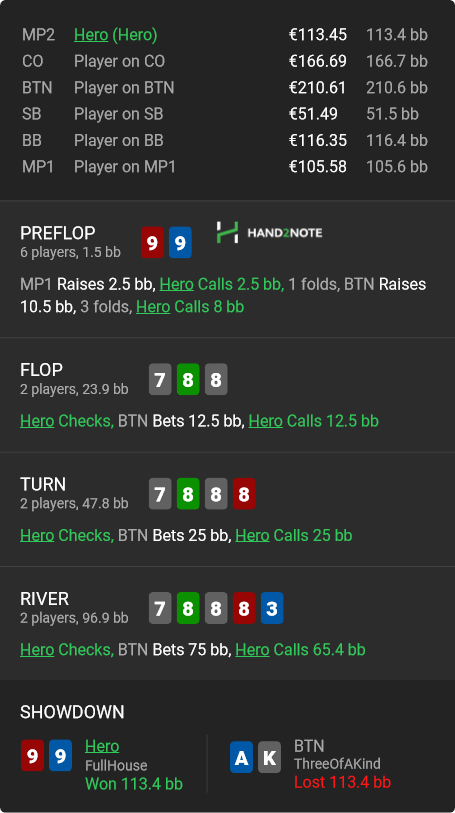The width and height of the screenshot is (455, 813).
Task: Click the blue 3 river card
Action: (x=272, y=608)
